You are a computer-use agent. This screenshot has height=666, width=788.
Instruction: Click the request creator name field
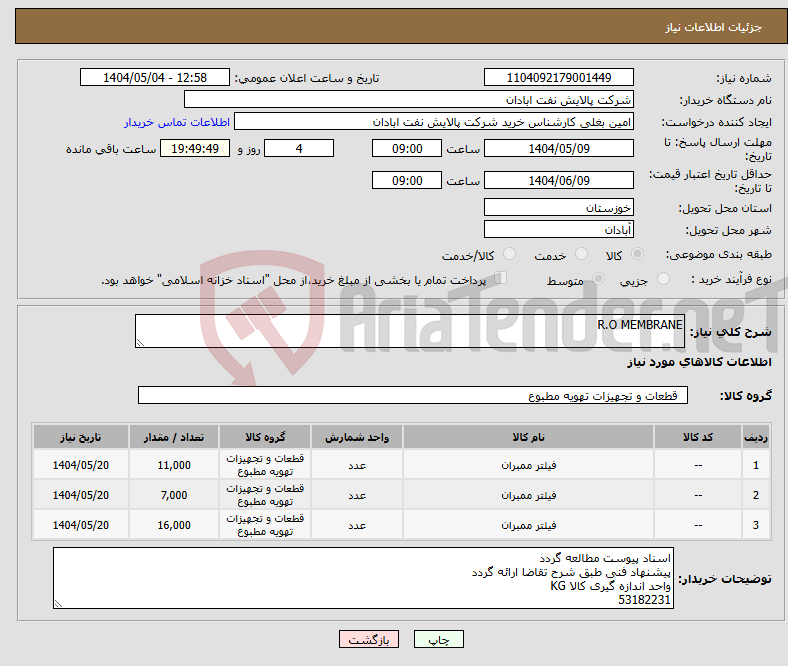[x=434, y=122]
